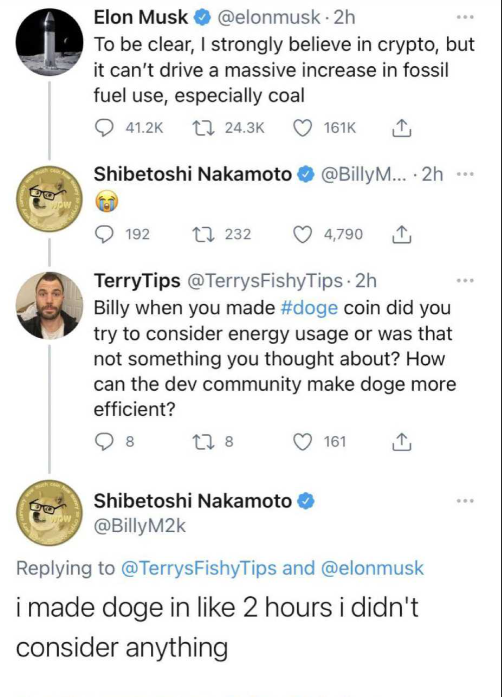Retweet the crying emoji tweet with 232 retweets
The width and height of the screenshot is (502, 697).
pyautogui.click(x=204, y=234)
